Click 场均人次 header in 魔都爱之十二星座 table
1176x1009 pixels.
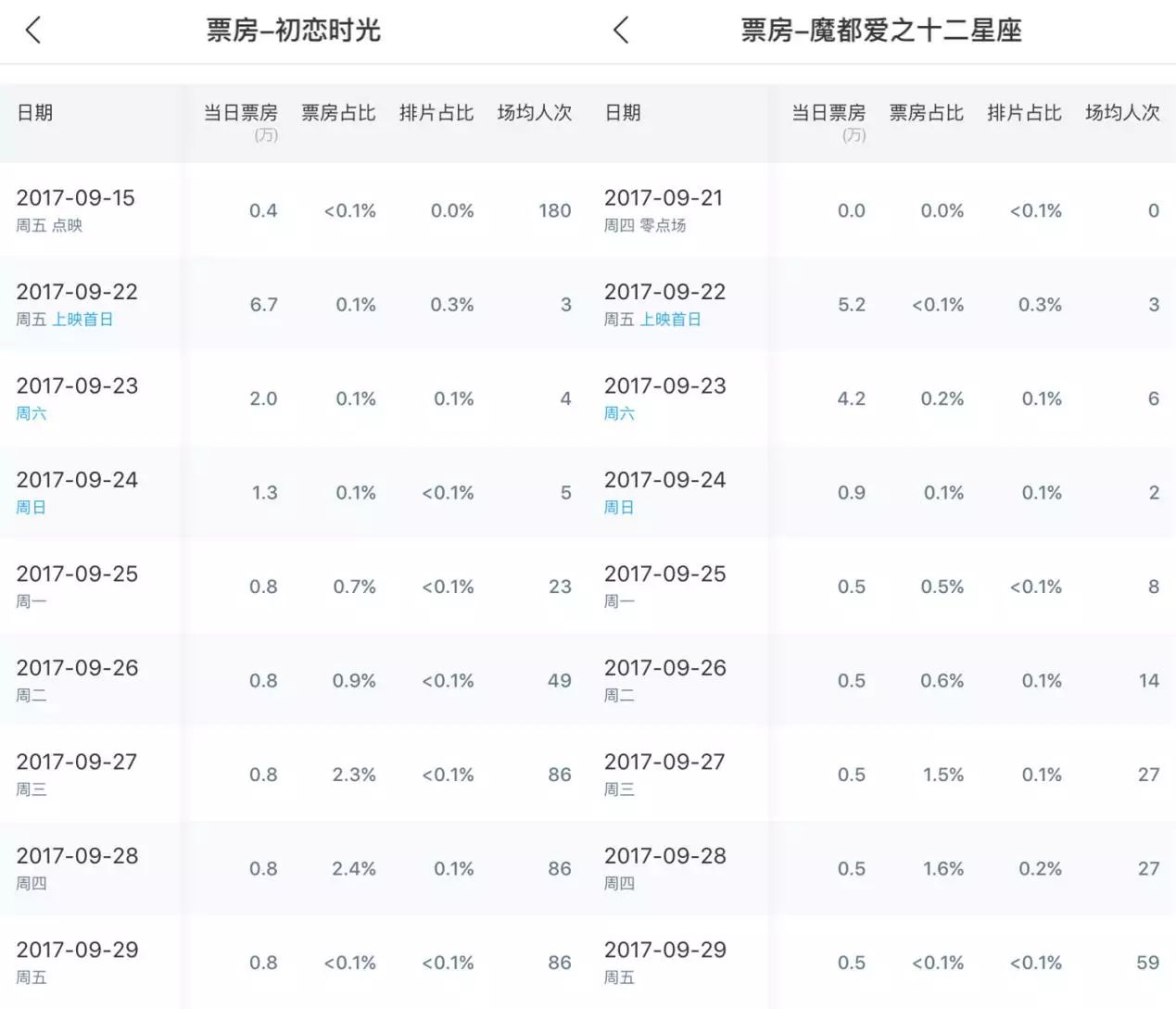1122,113
